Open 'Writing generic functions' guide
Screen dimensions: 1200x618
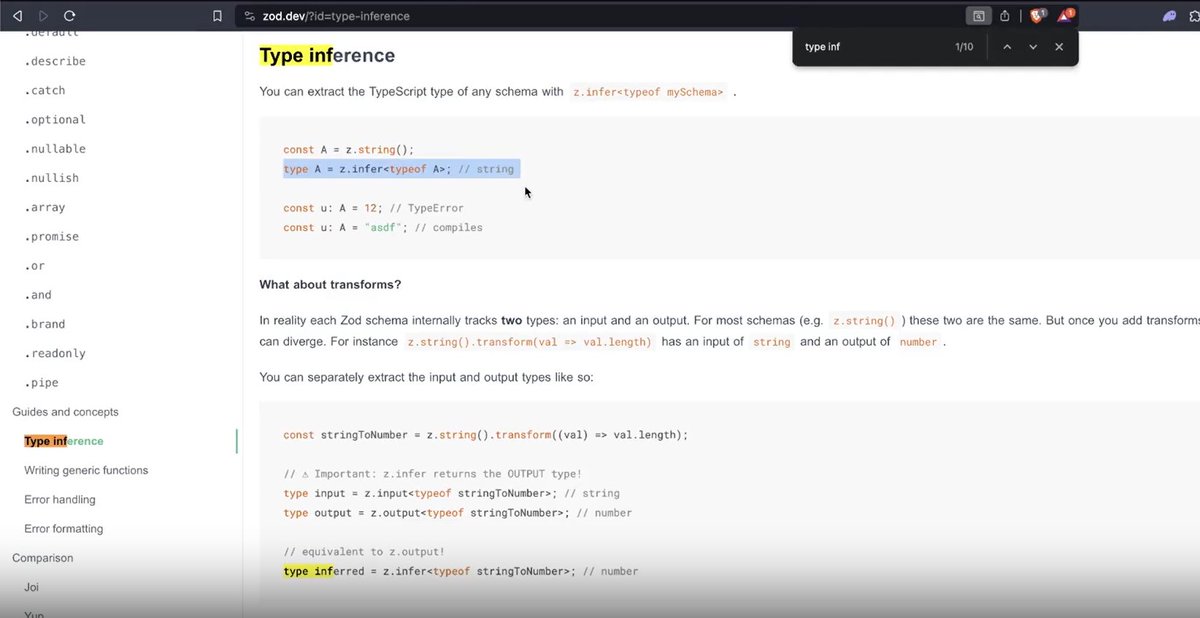[x=86, y=470]
